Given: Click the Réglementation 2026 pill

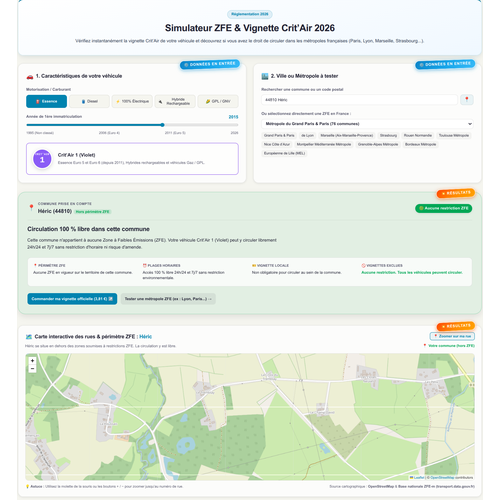Looking at the screenshot, I should click(x=250, y=14).
